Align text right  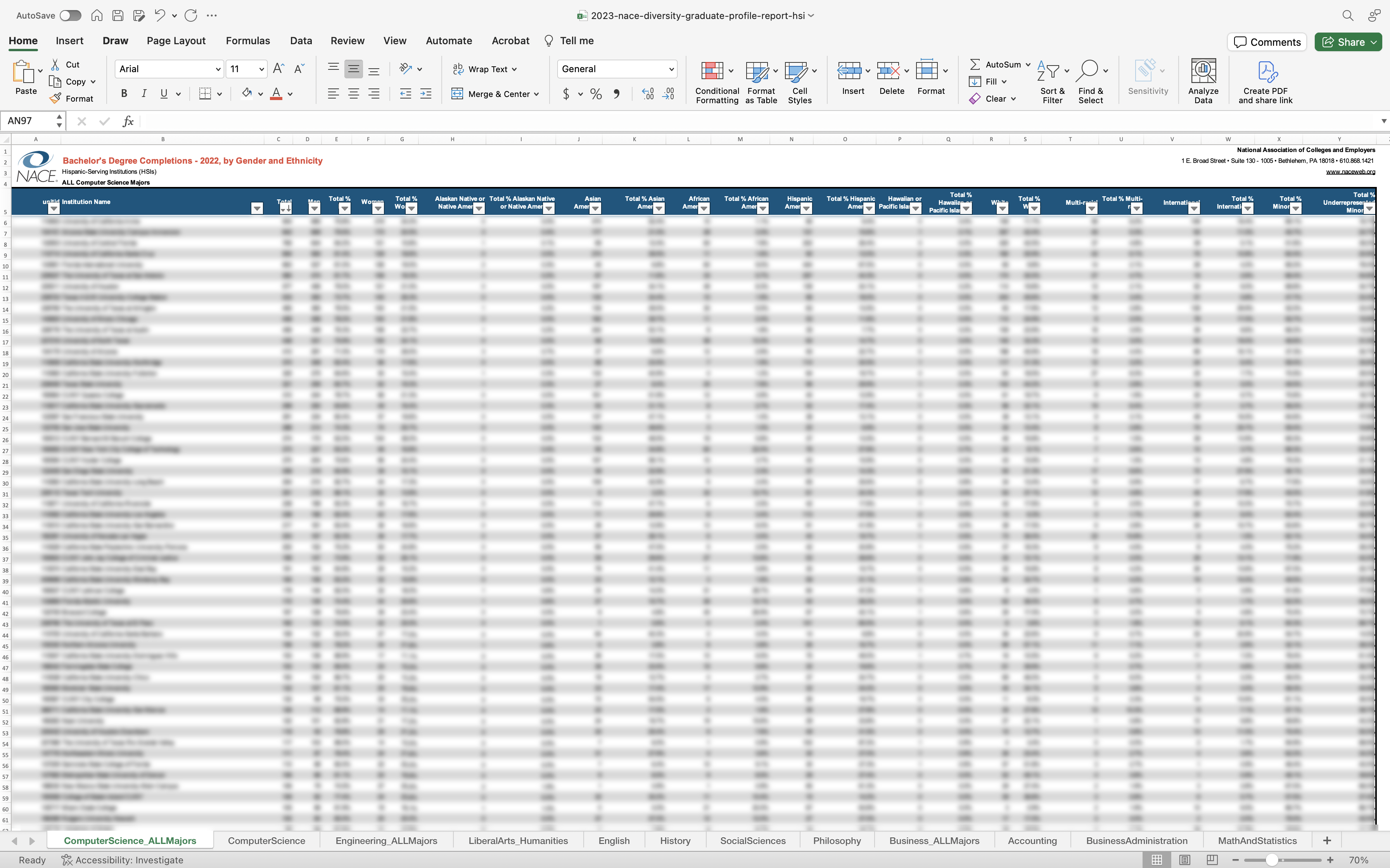pos(373,93)
